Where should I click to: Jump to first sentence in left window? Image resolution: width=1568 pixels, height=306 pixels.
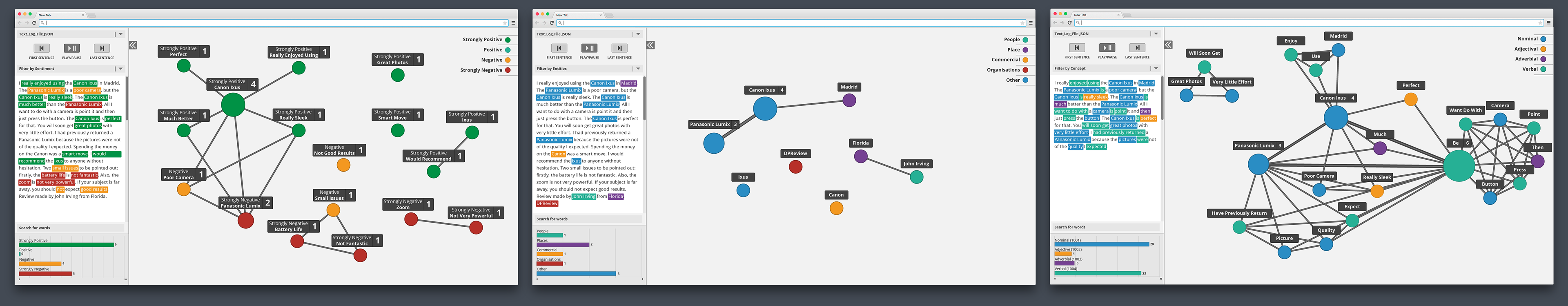tap(41, 48)
